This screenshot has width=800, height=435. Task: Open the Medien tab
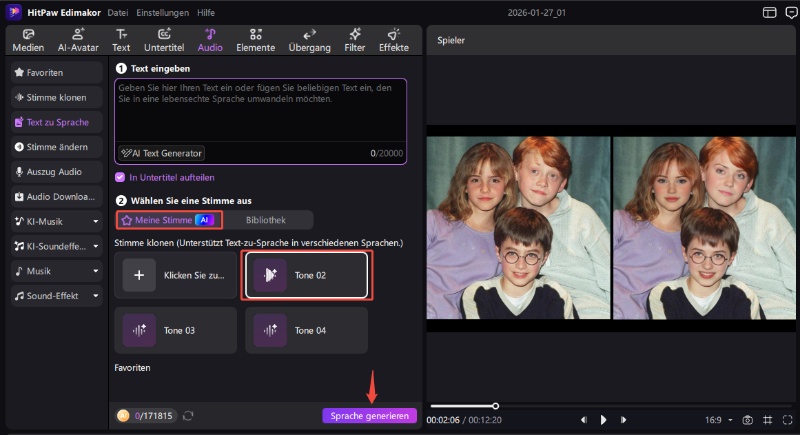[x=28, y=40]
